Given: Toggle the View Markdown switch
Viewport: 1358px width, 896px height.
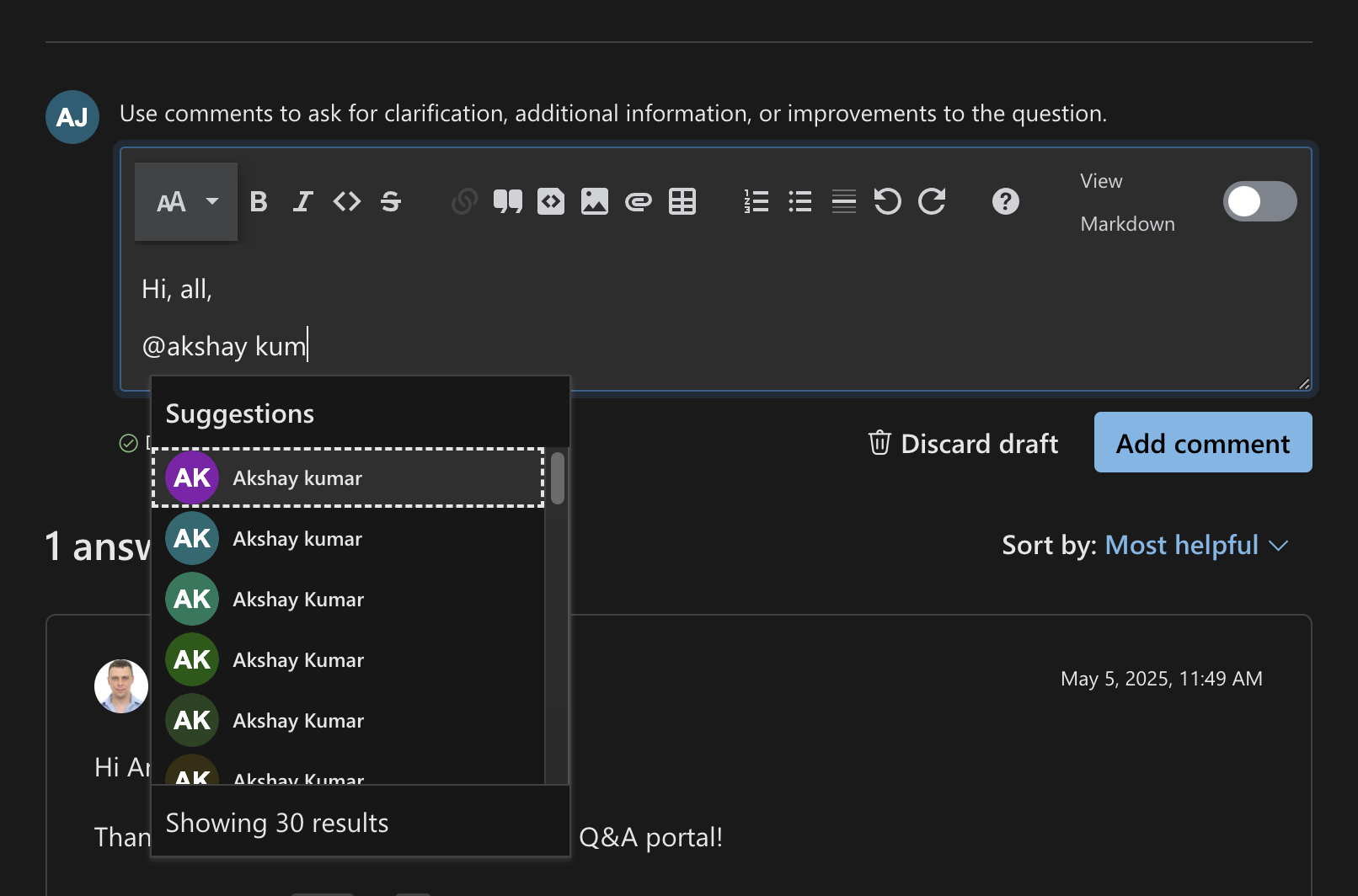Looking at the screenshot, I should click(1259, 202).
